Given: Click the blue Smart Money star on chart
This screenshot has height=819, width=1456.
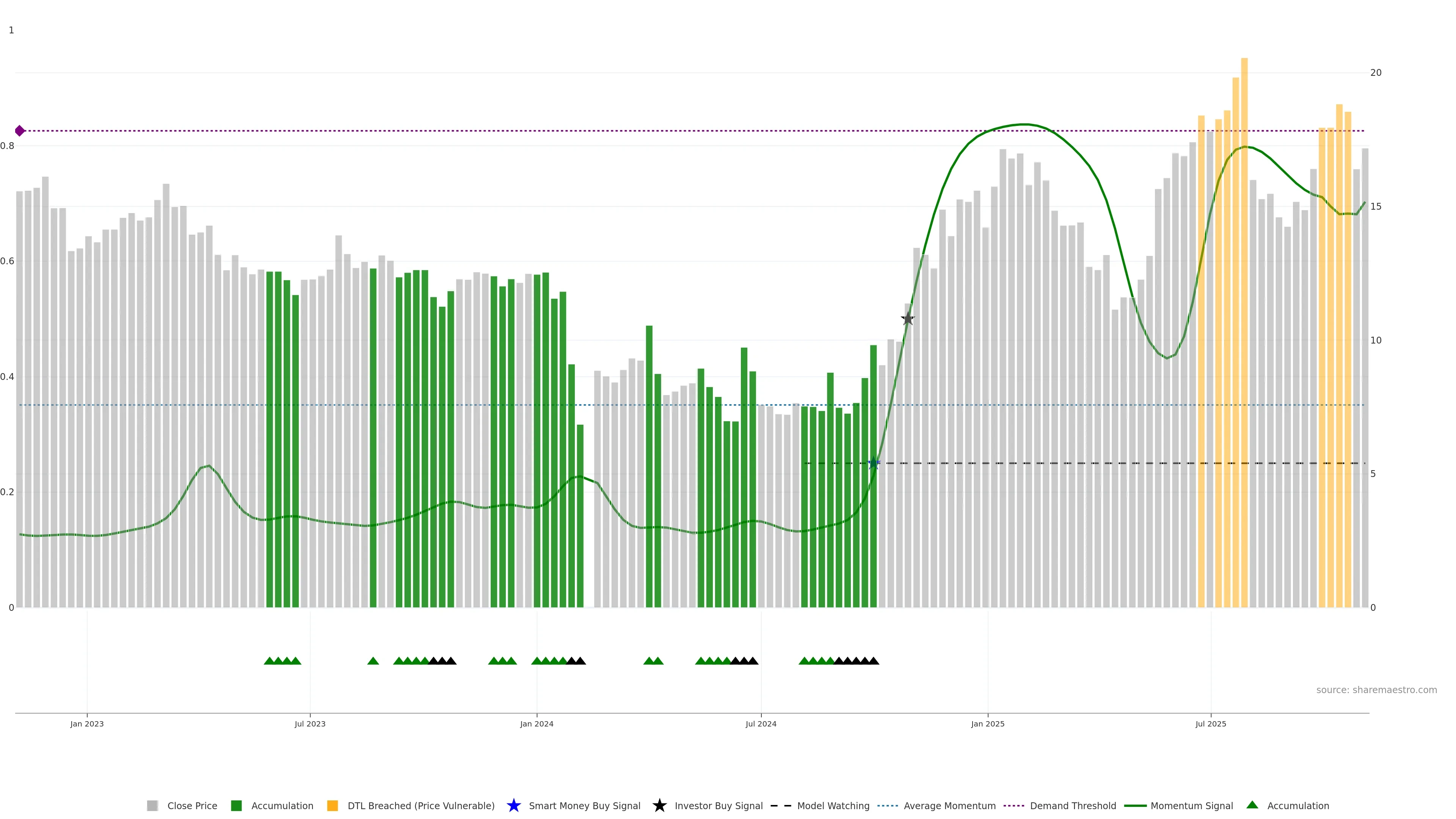Looking at the screenshot, I should 874,463.
